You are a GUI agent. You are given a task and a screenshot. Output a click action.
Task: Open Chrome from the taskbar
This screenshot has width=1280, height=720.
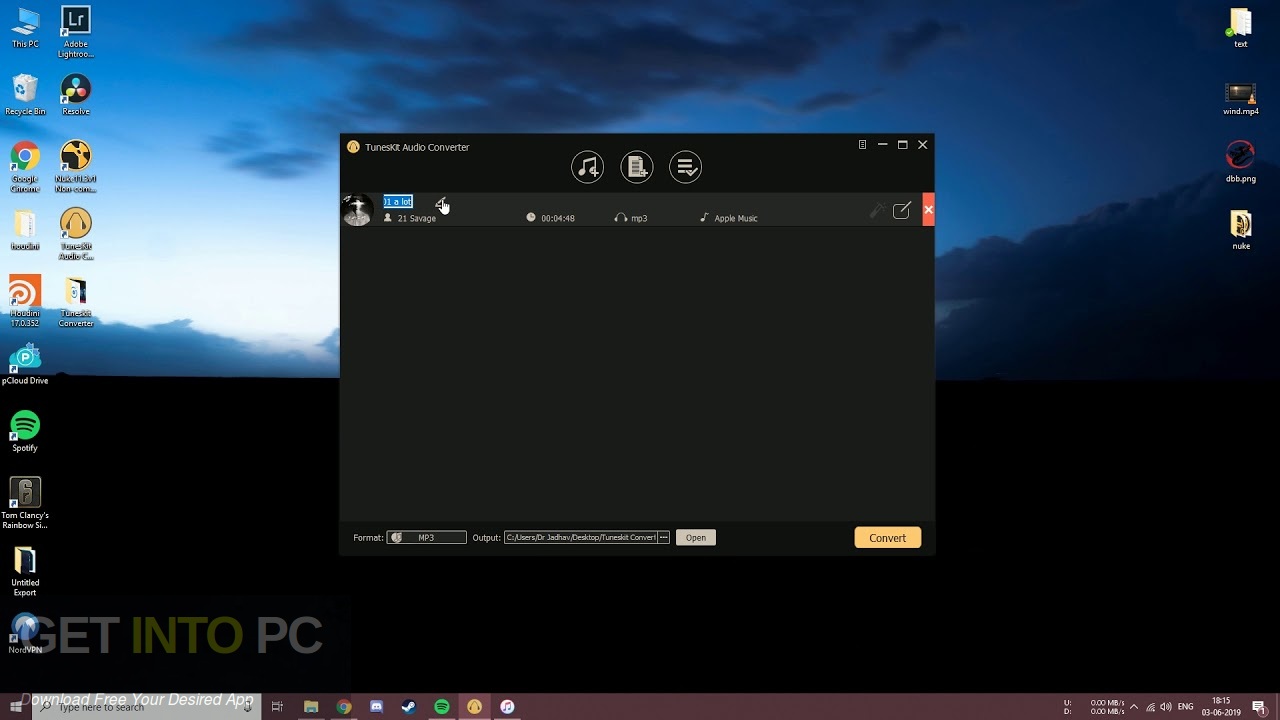click(344, 707)
